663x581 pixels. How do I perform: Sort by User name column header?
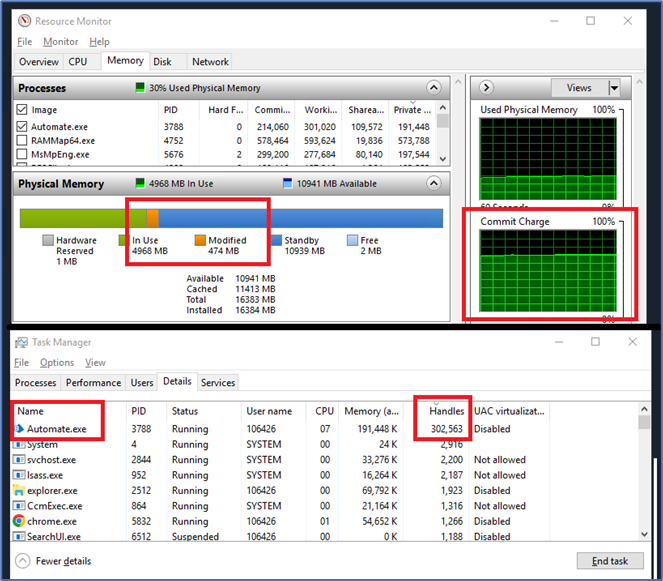pos(274,411)
